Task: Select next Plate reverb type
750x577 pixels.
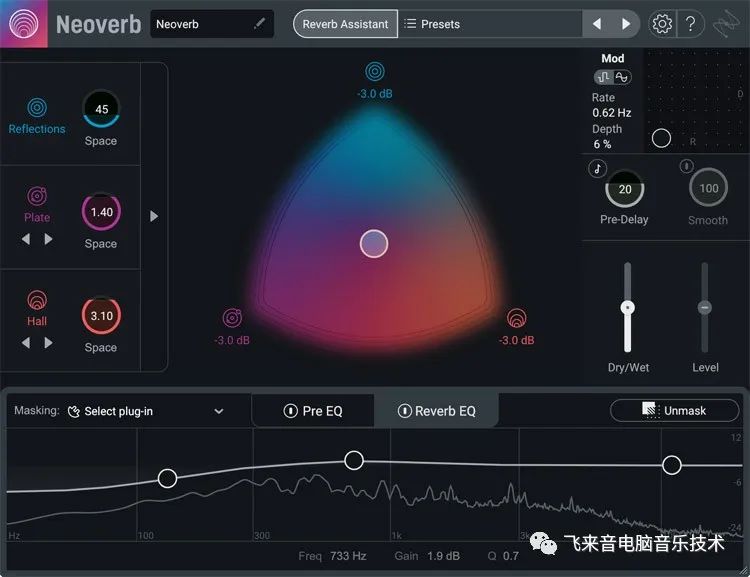Action: coord(48,239)
